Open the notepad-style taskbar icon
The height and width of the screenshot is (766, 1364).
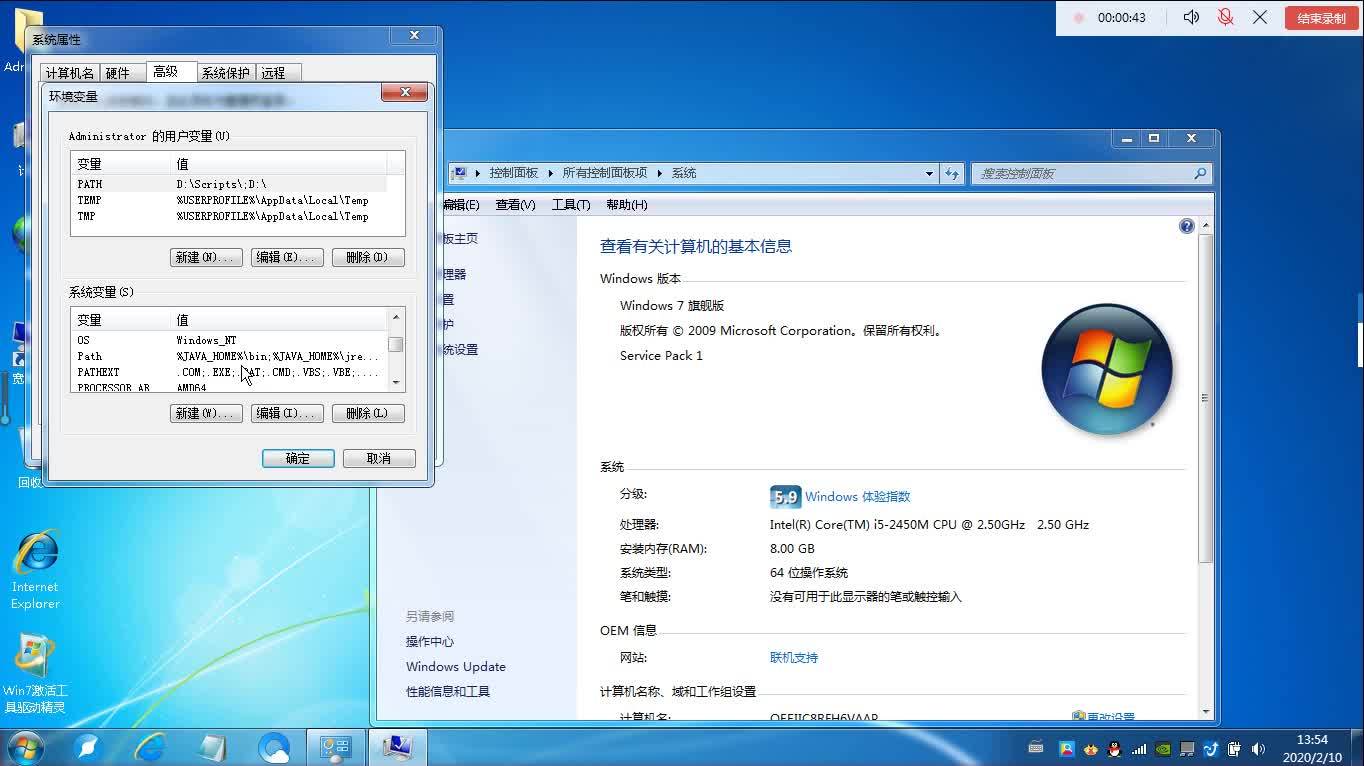[x=212, y=747]
